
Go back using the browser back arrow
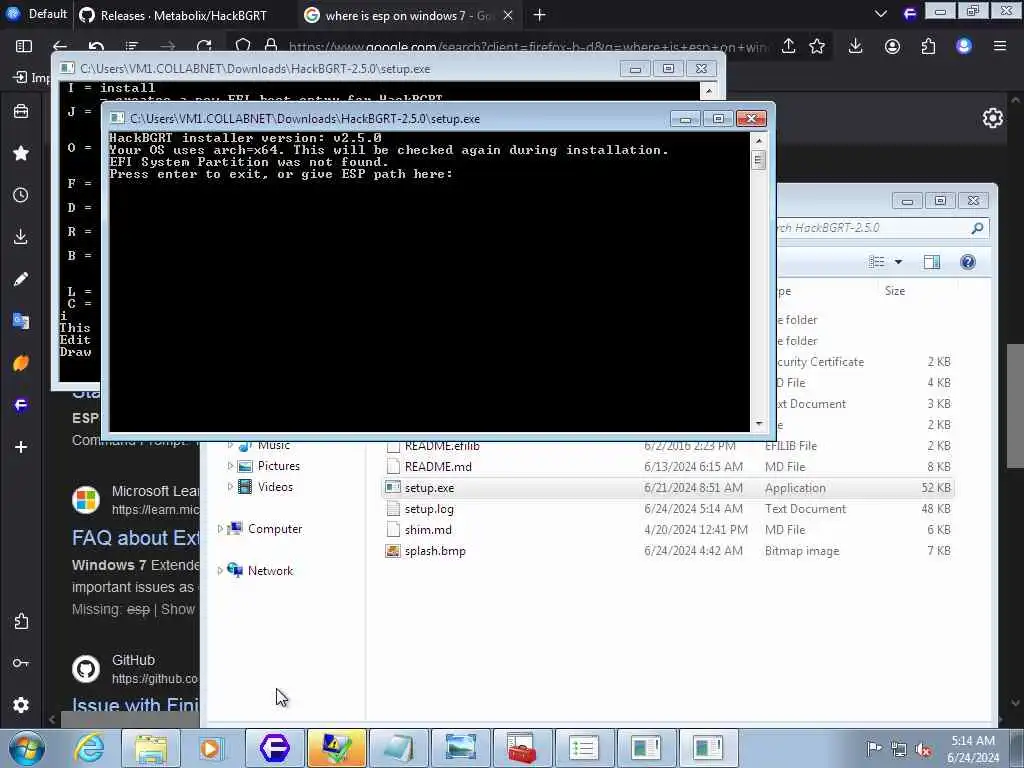pyautogui.click(x=60, y=46)
